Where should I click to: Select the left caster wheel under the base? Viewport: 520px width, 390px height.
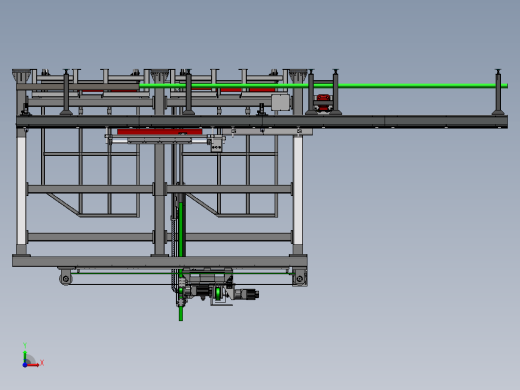(66, 278)
